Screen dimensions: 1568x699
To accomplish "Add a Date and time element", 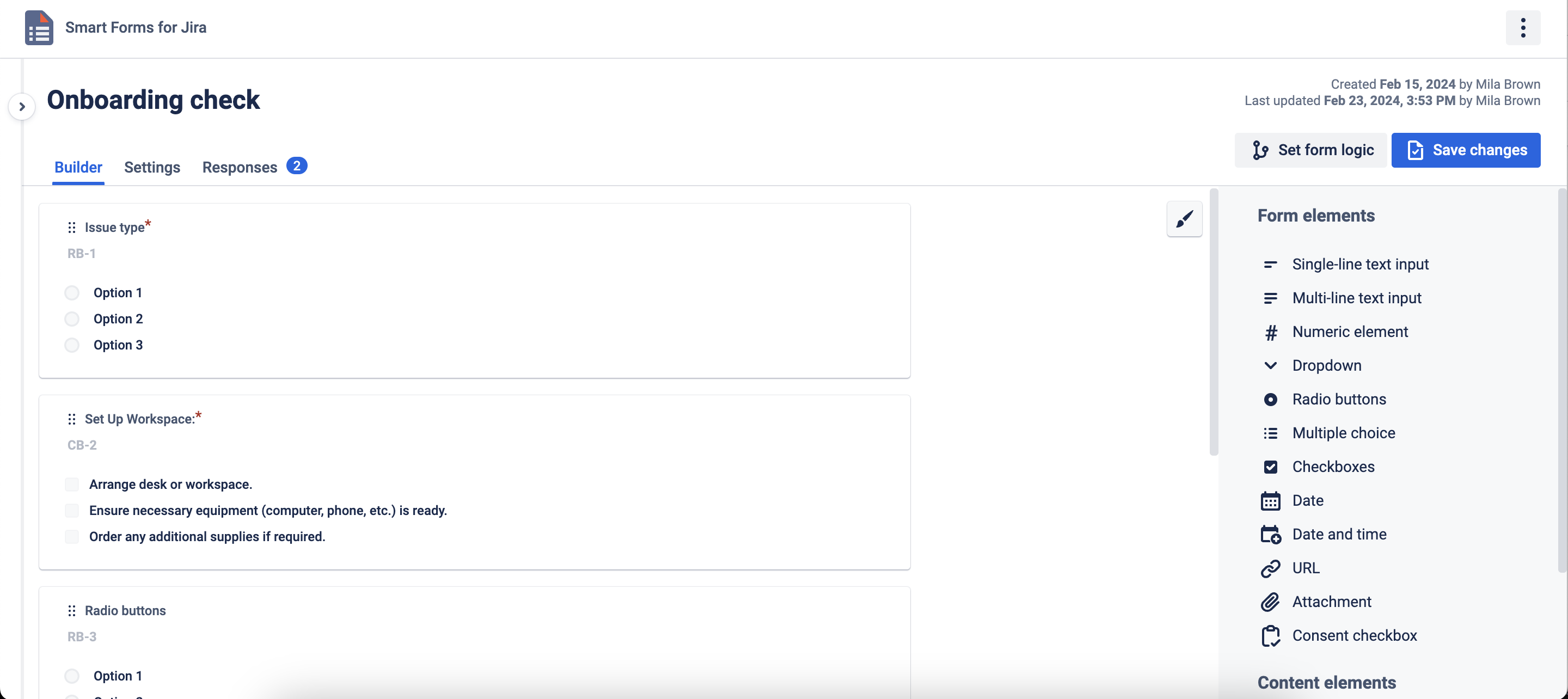I will point(1339,534).
